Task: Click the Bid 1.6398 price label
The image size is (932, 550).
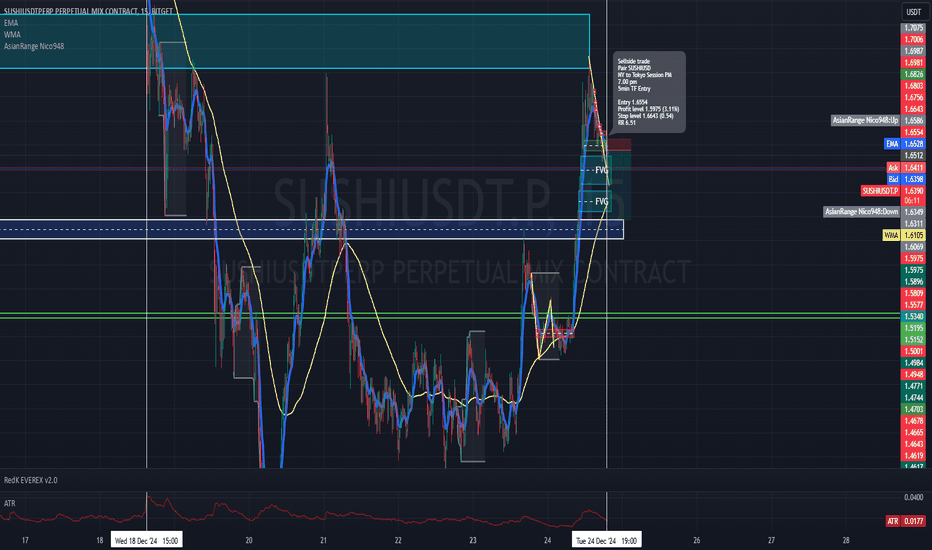Action: tap(906, 179)
